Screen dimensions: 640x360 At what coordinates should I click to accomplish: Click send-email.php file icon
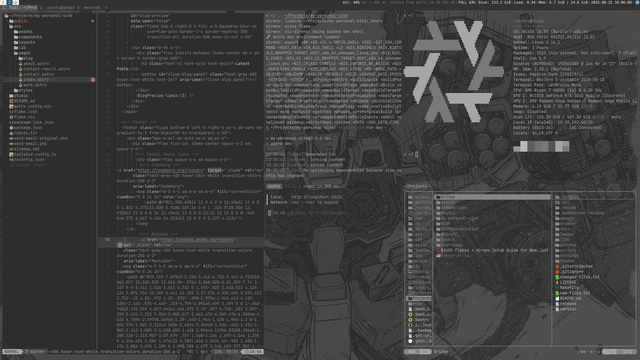(x=11, y=143)
